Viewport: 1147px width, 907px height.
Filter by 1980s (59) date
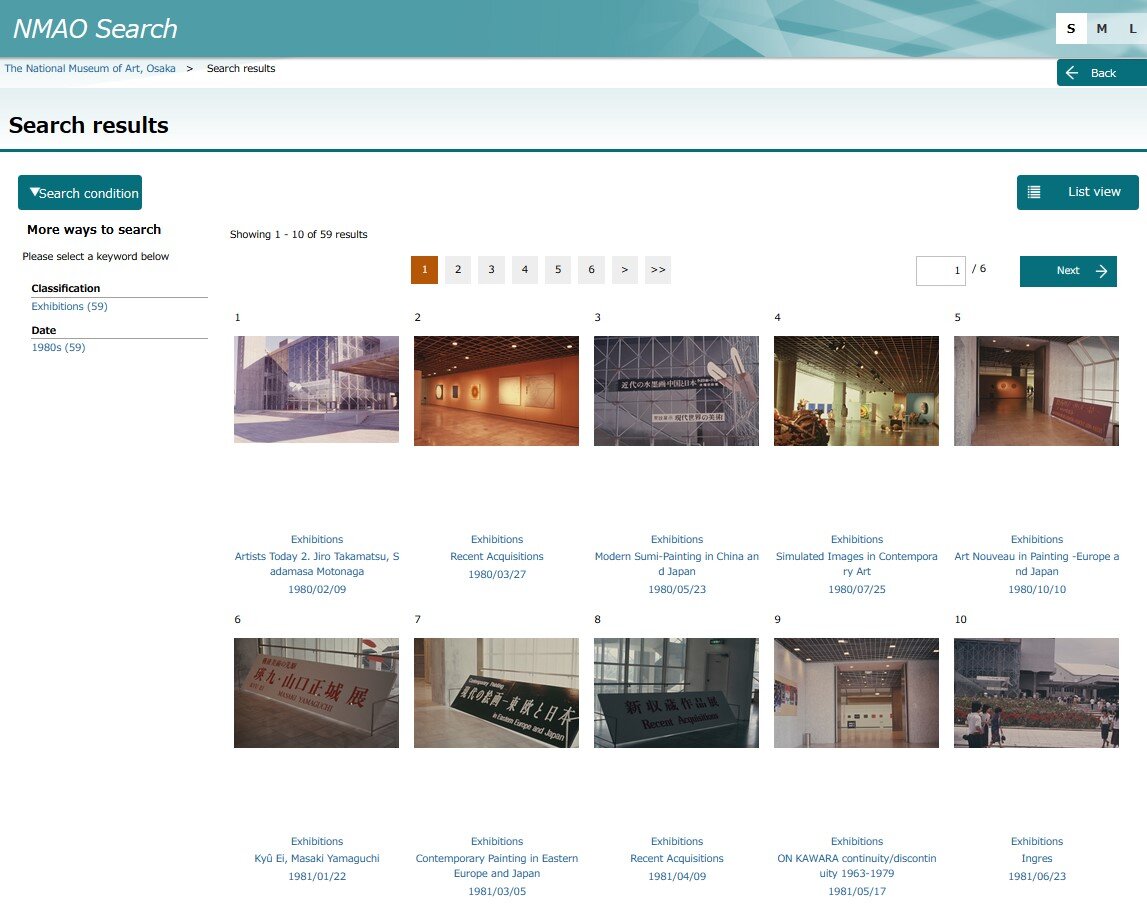[59, 347]
